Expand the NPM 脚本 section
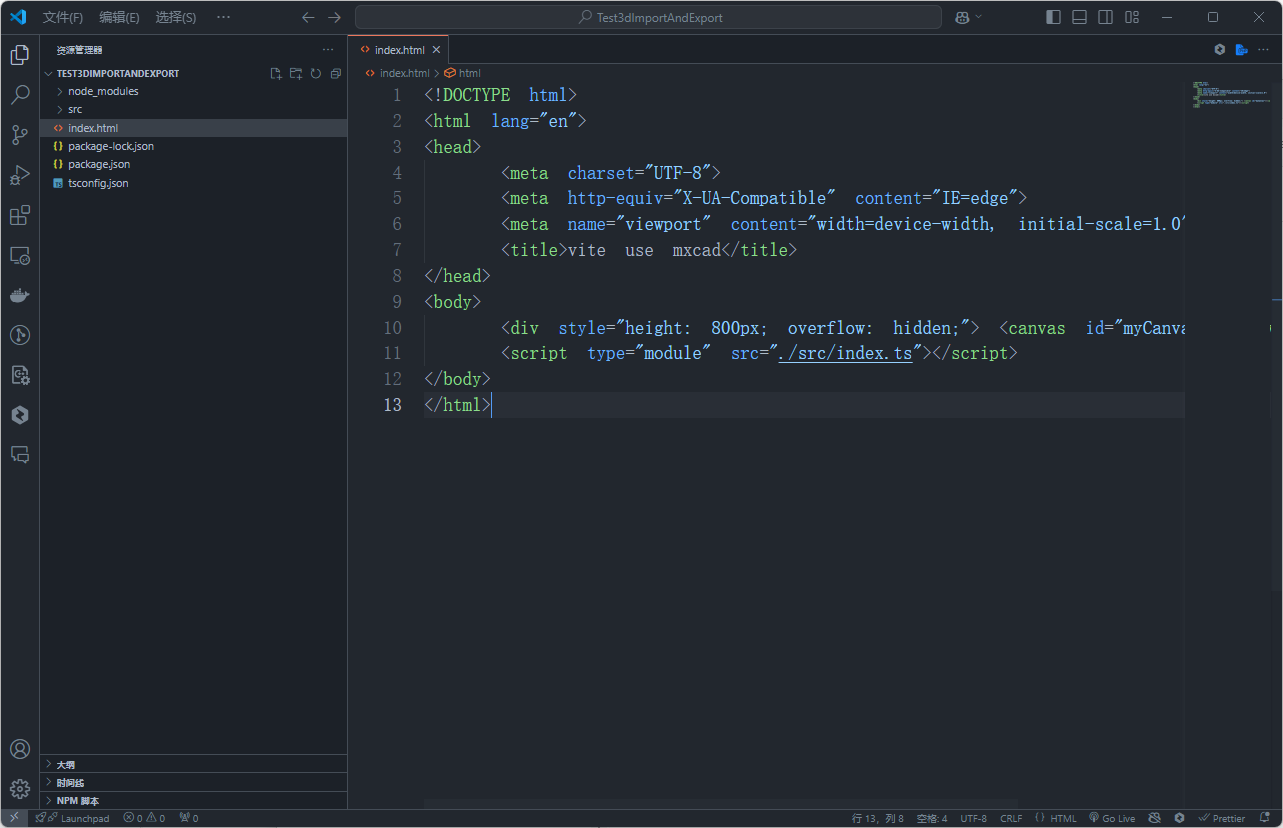The image size is (1283, 828). coord(78,800)
